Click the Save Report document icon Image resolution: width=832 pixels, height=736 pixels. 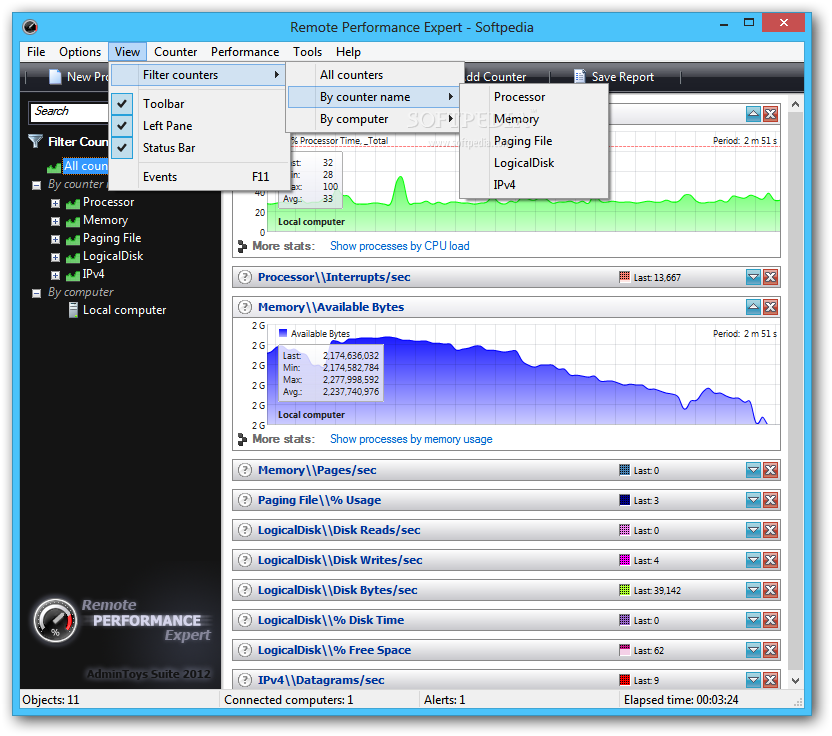tap(580, 76)
